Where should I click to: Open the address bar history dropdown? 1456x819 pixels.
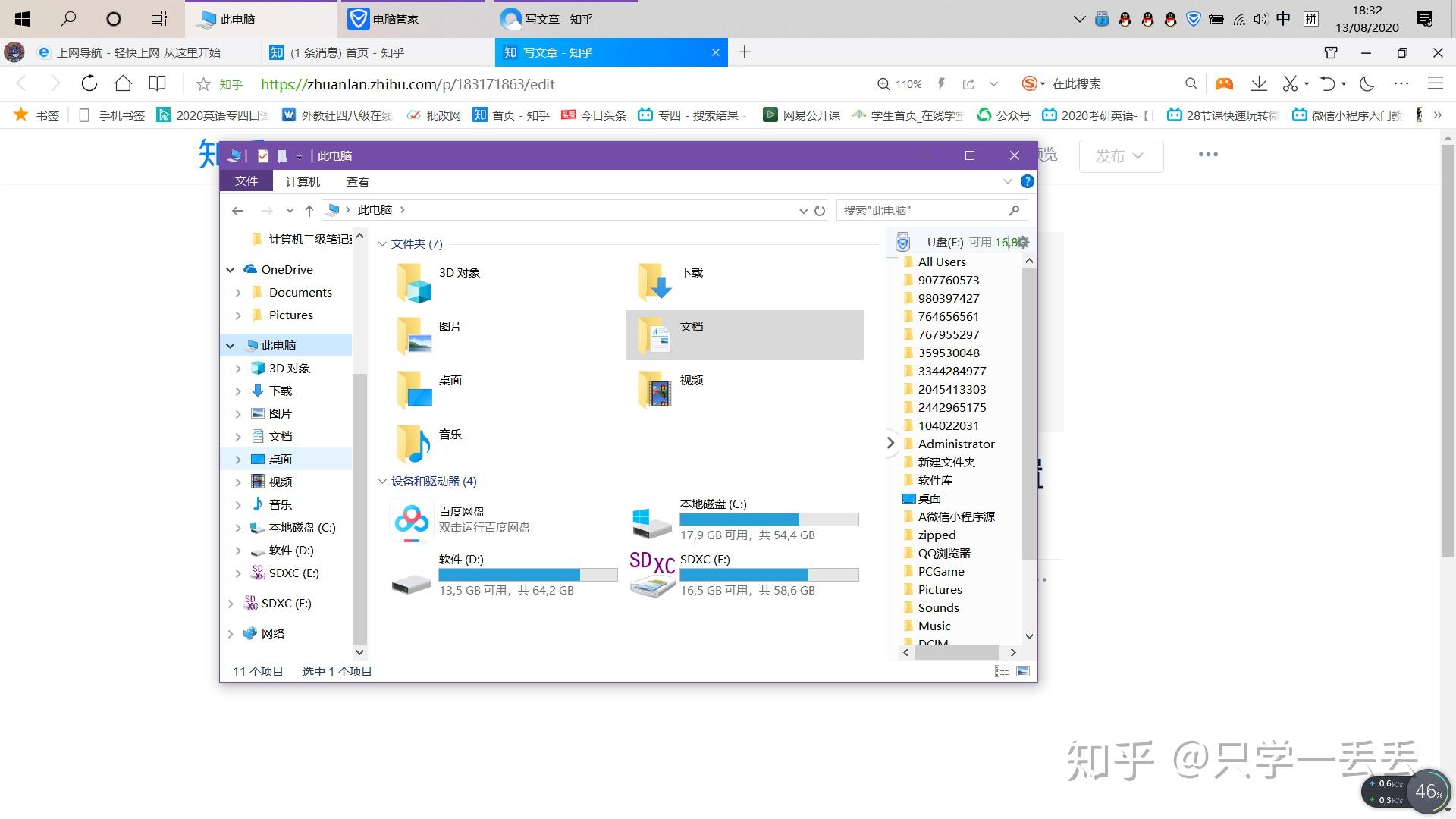pos(803,211)
